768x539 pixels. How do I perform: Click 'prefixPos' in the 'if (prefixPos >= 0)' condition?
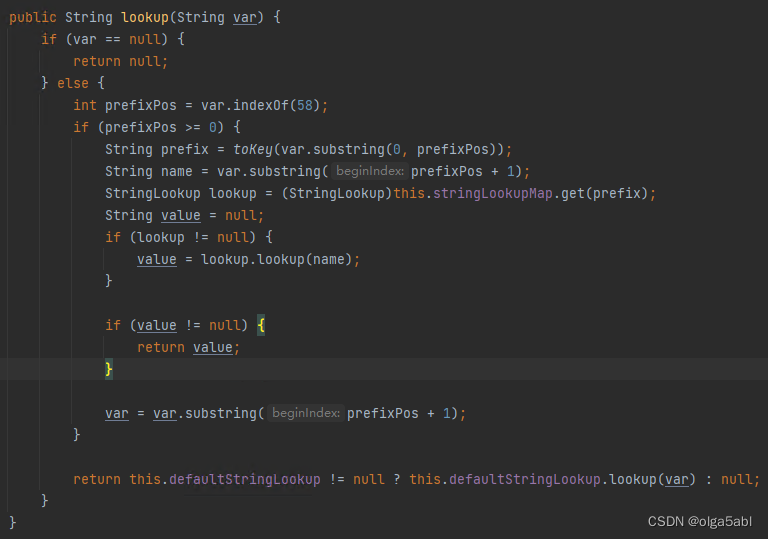(x=141, y=127)
